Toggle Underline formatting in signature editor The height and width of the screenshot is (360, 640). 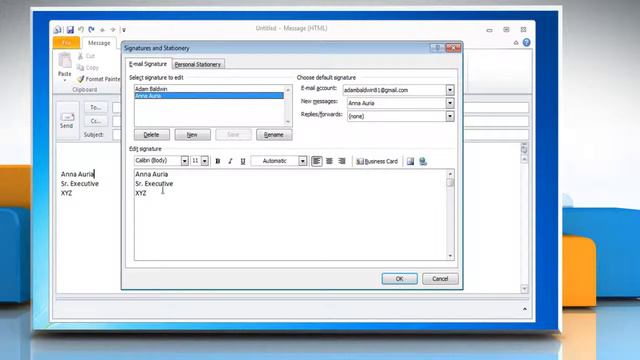click(x=243, y=161)
